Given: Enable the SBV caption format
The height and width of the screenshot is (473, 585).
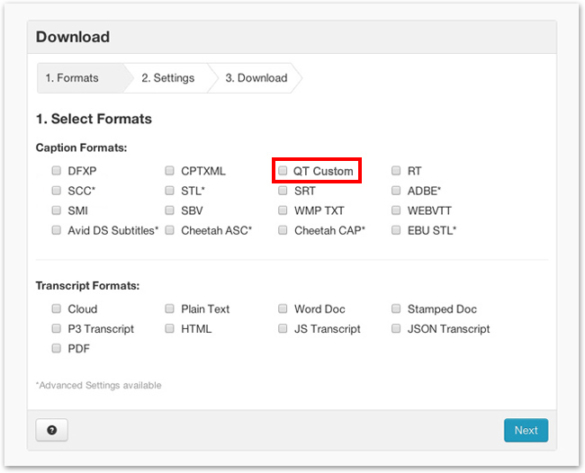Looking at the screenshot, I should coord(170,210).
